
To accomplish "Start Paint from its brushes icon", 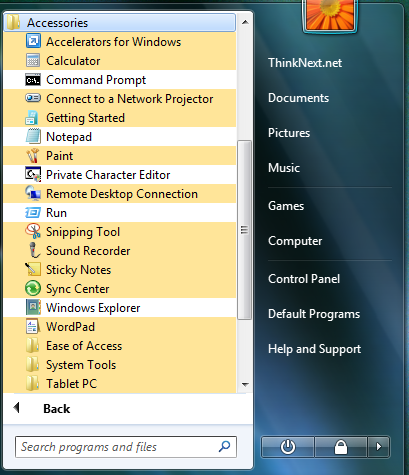I will coord(33,156).
